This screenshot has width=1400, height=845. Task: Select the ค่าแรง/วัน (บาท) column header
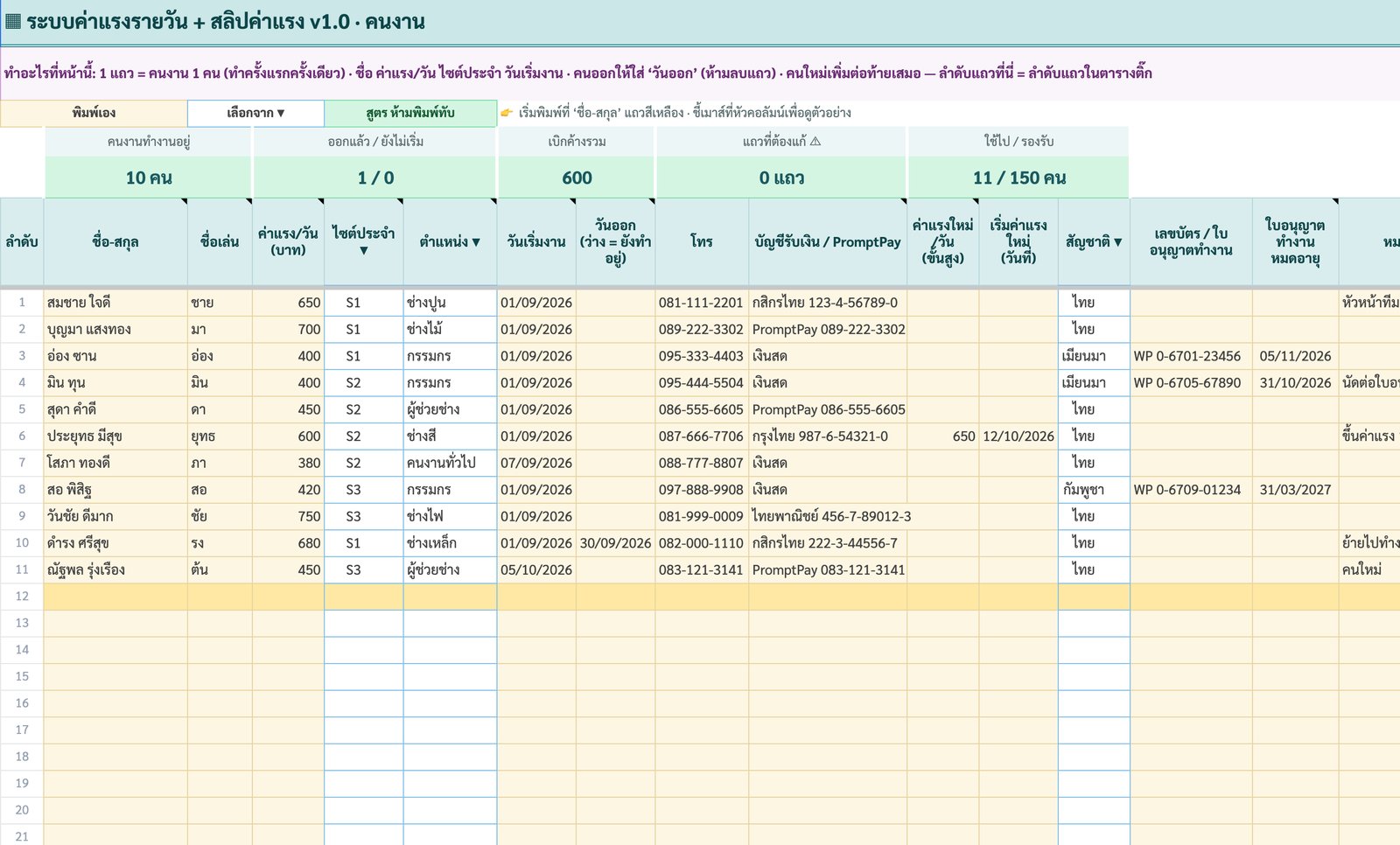pyautogui.click(x=288, y=241)
